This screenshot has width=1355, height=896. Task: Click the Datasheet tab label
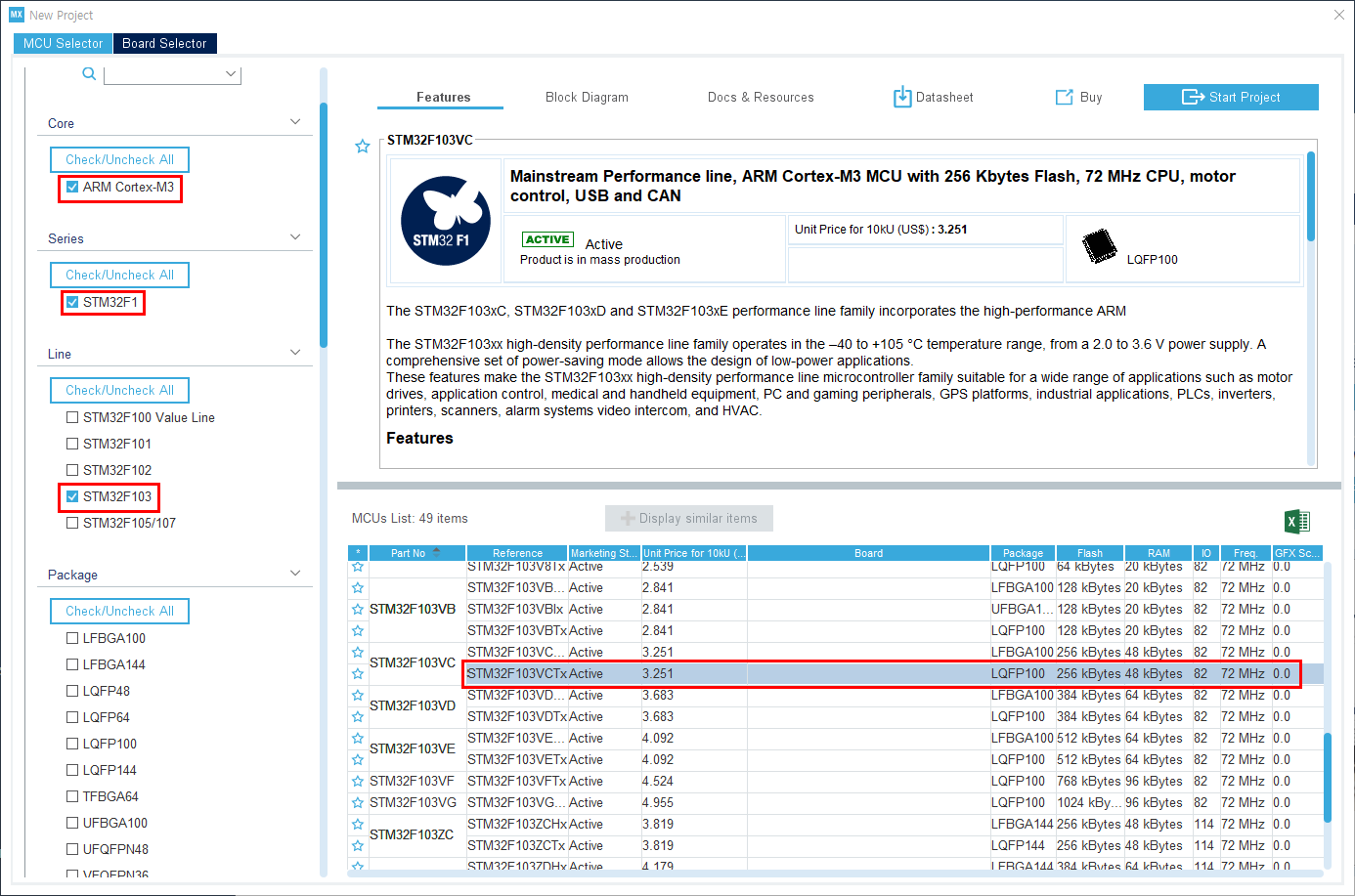pyautogui.click(x=944, y=97)
